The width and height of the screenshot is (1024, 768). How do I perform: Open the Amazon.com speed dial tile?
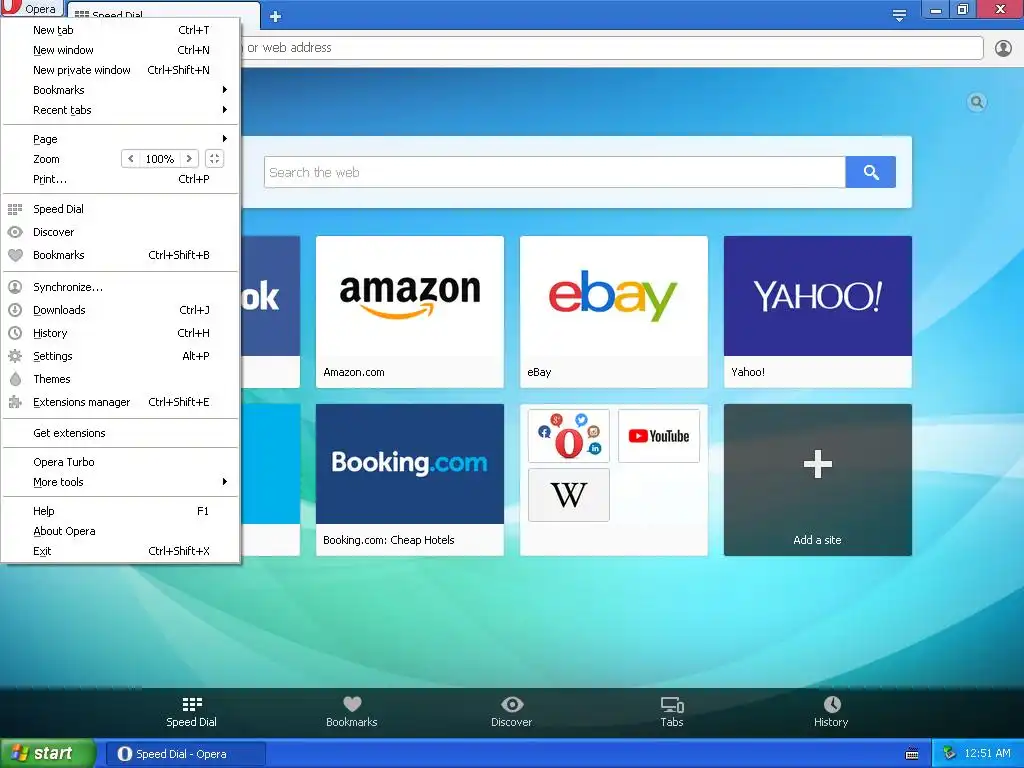coord(410,312)
